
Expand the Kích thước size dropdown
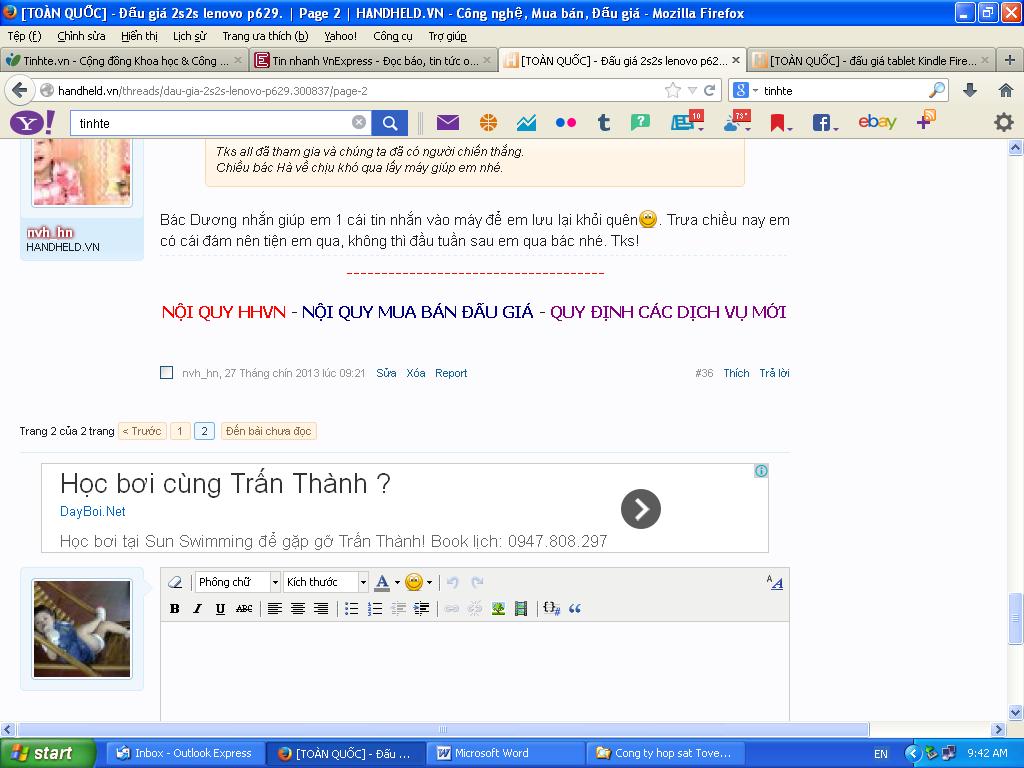click(x=326, y=582)
